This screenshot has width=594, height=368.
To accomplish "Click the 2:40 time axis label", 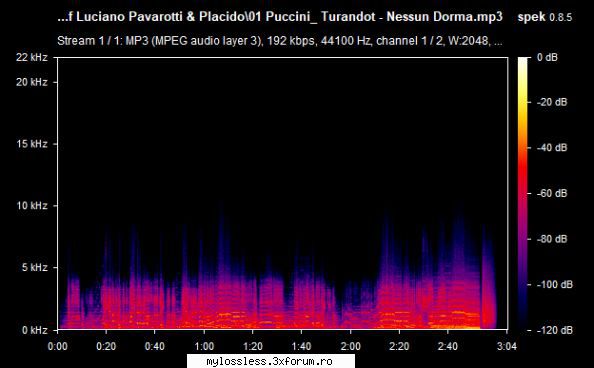I will 448,346.
